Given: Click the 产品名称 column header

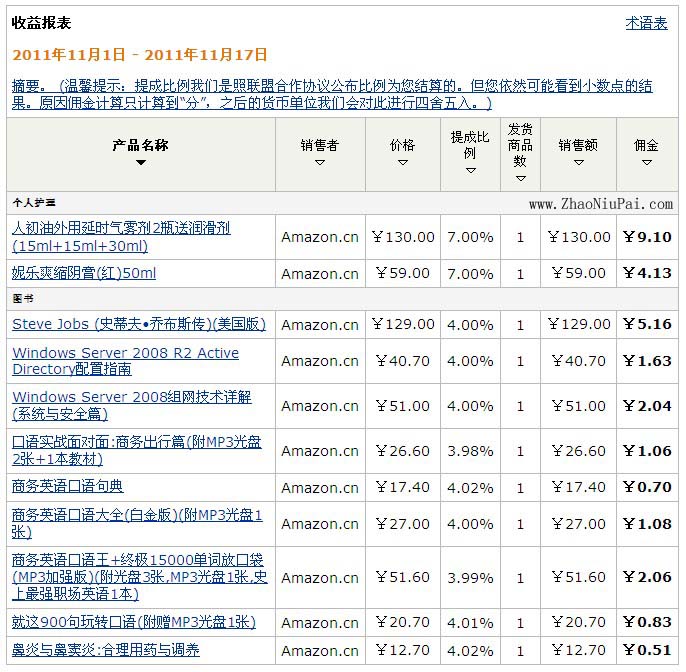Looking at the screenshot, I should click(140, 145).
